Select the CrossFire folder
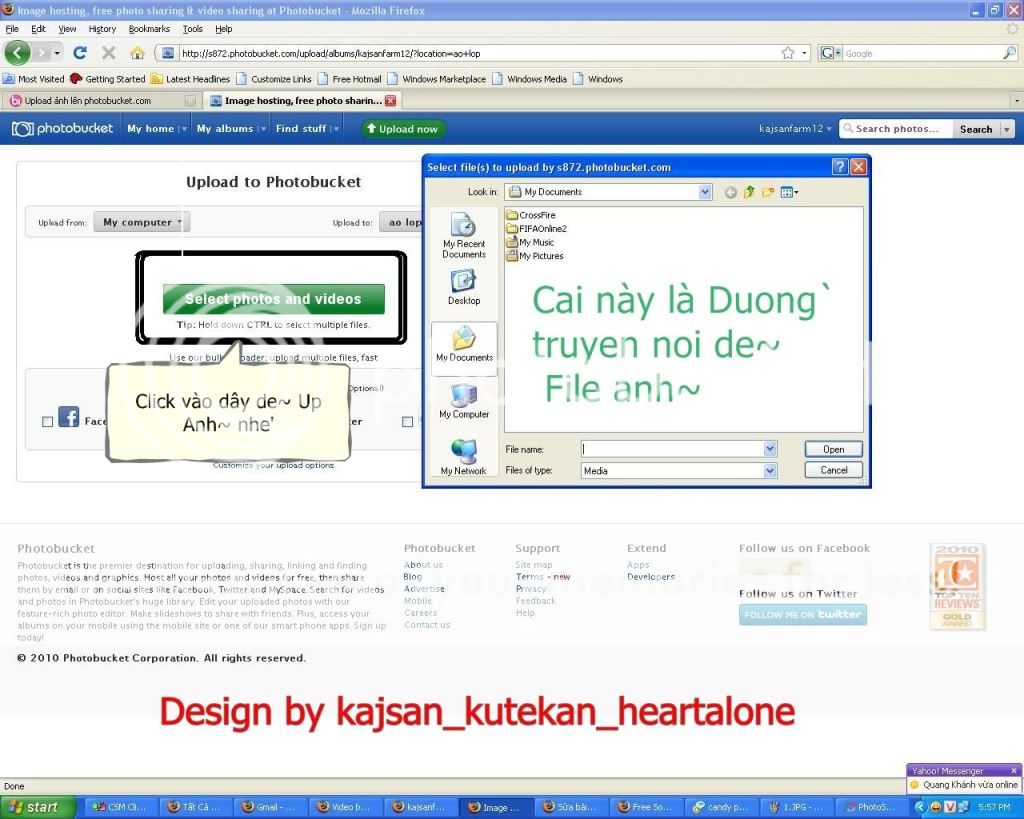 [x=531, y=215]
